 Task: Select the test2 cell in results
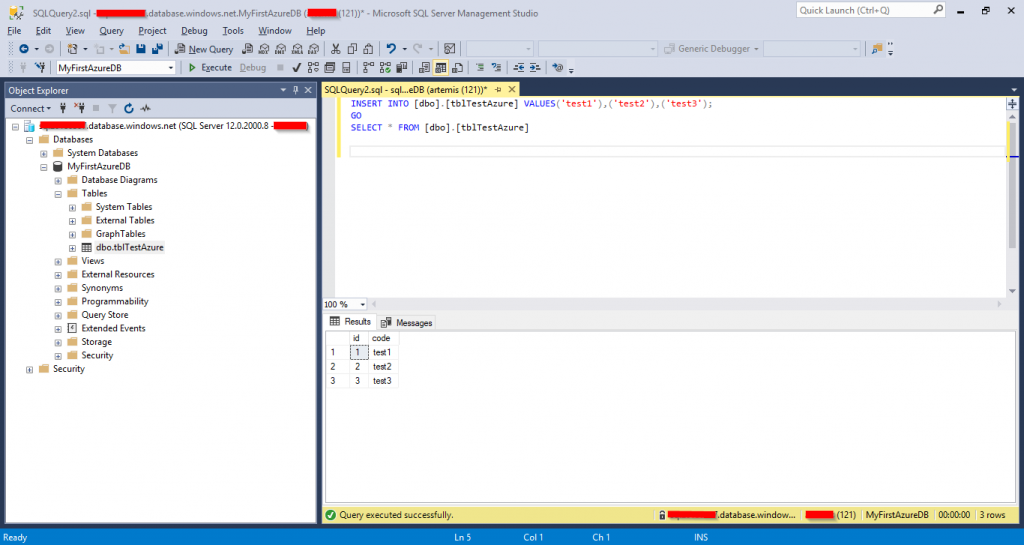click(383, 367)
